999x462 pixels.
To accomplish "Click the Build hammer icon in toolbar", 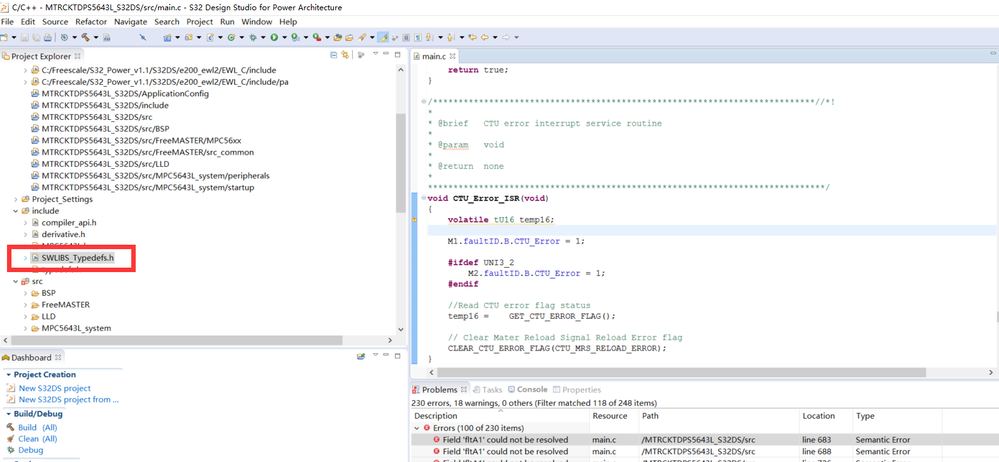I will (86, 37).
